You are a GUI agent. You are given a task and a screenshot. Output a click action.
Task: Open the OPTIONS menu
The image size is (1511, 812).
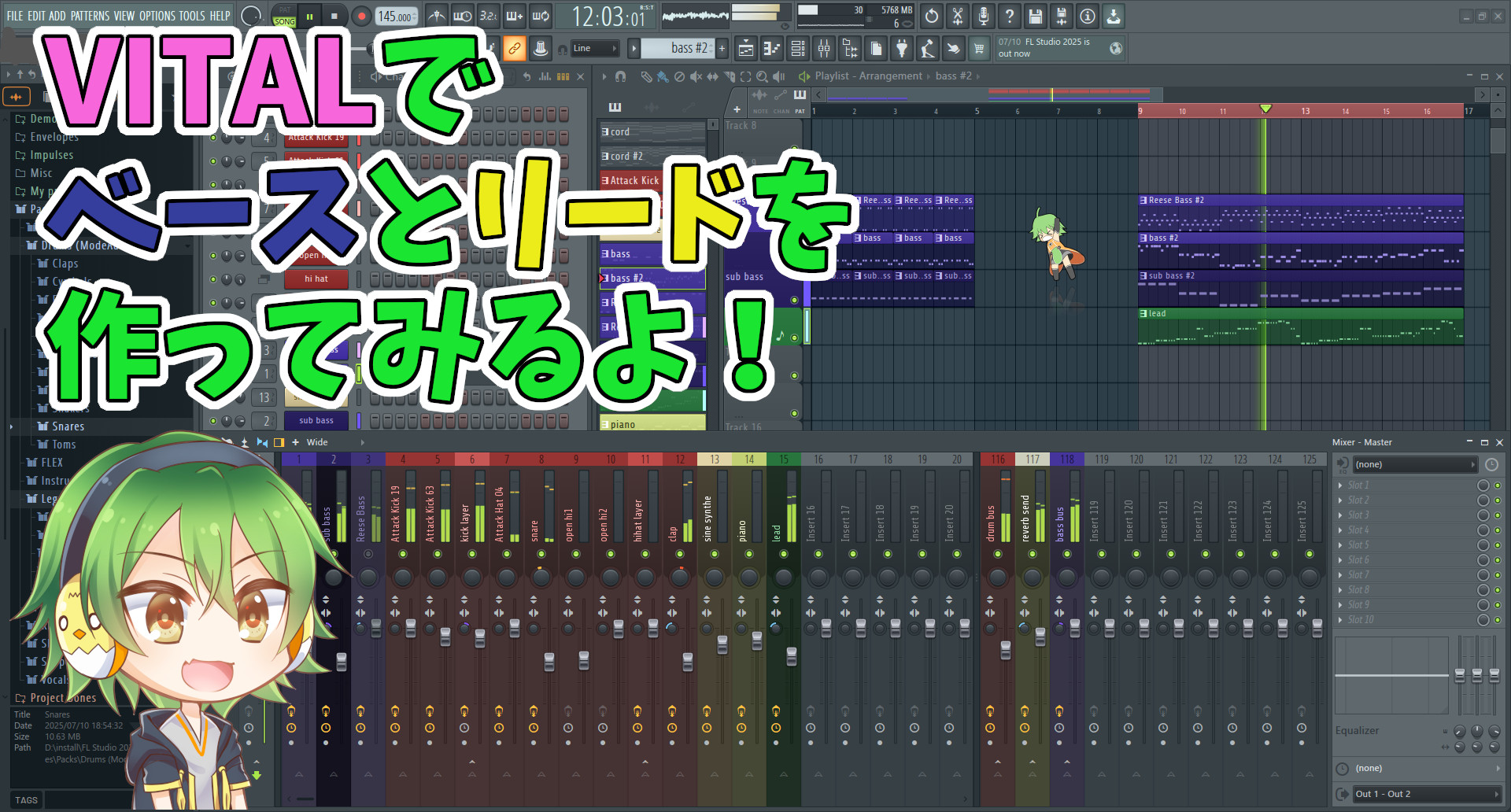pos(157,16)
